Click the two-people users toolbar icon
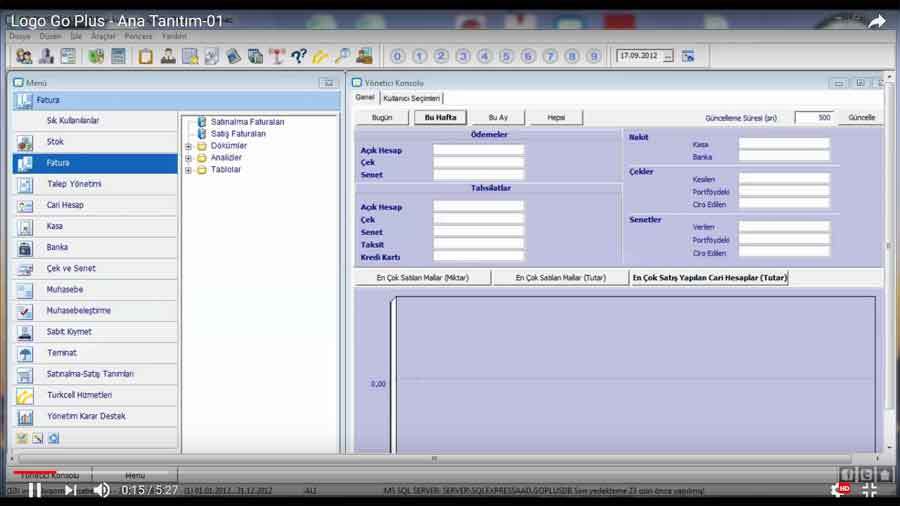This screenshot has width=900, height=506. click(24, 56)
